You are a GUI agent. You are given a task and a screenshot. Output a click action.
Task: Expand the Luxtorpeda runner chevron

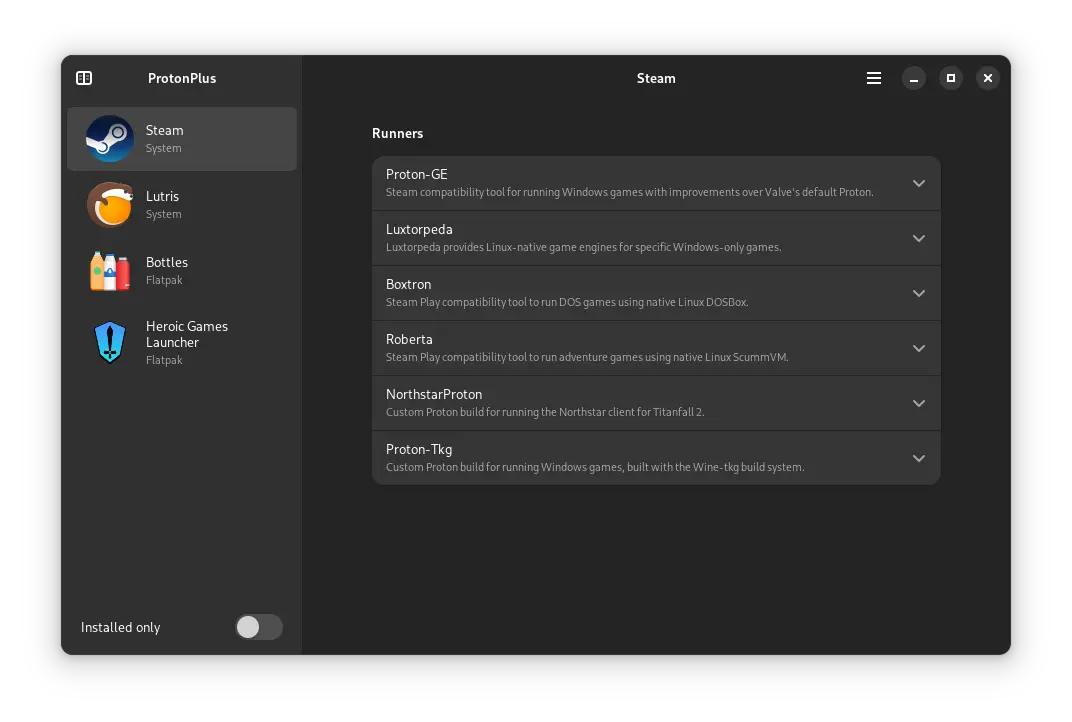click(x=919, y=238)
